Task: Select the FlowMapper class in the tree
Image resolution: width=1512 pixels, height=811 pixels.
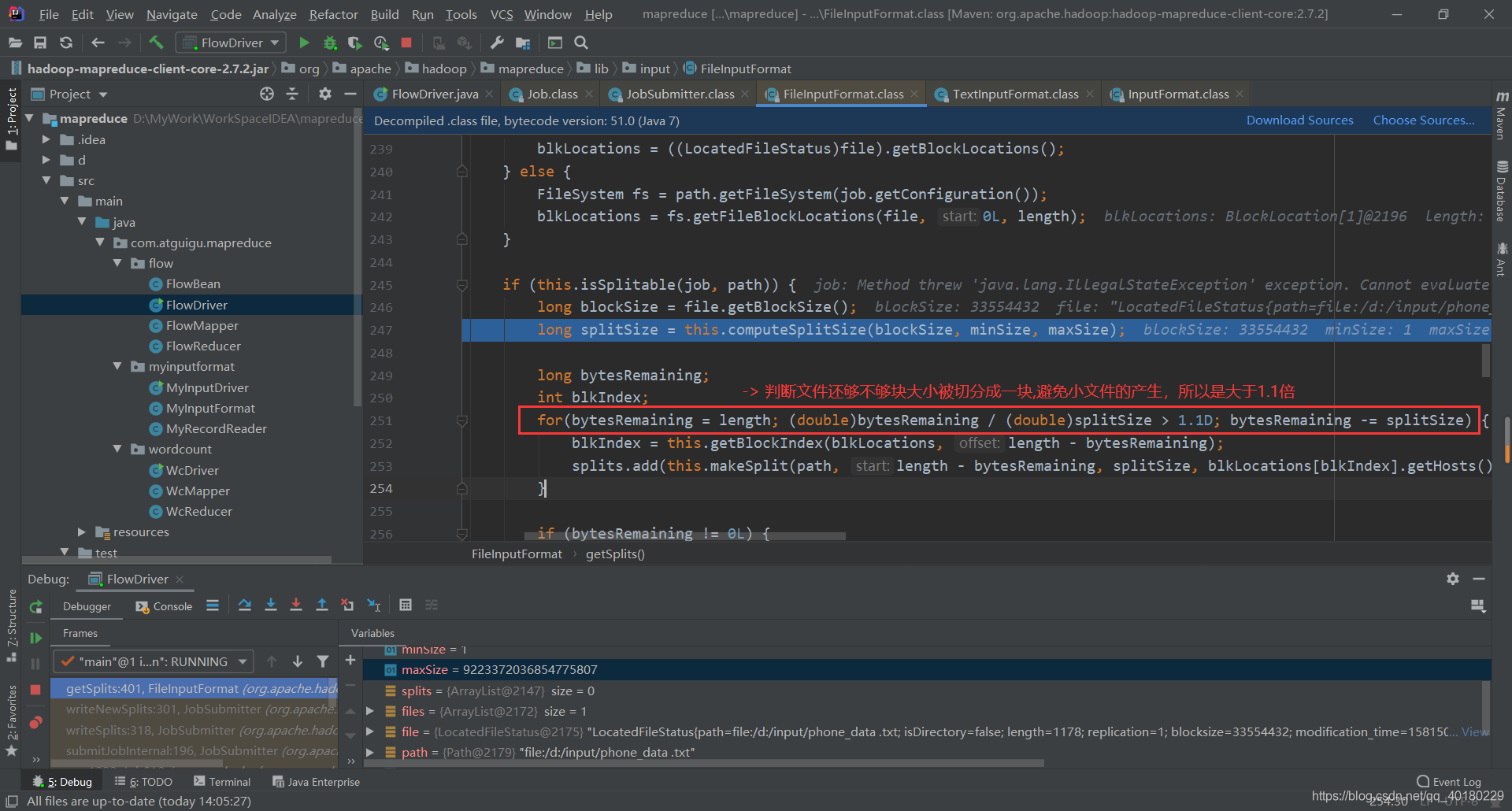Action: point(202,325)
